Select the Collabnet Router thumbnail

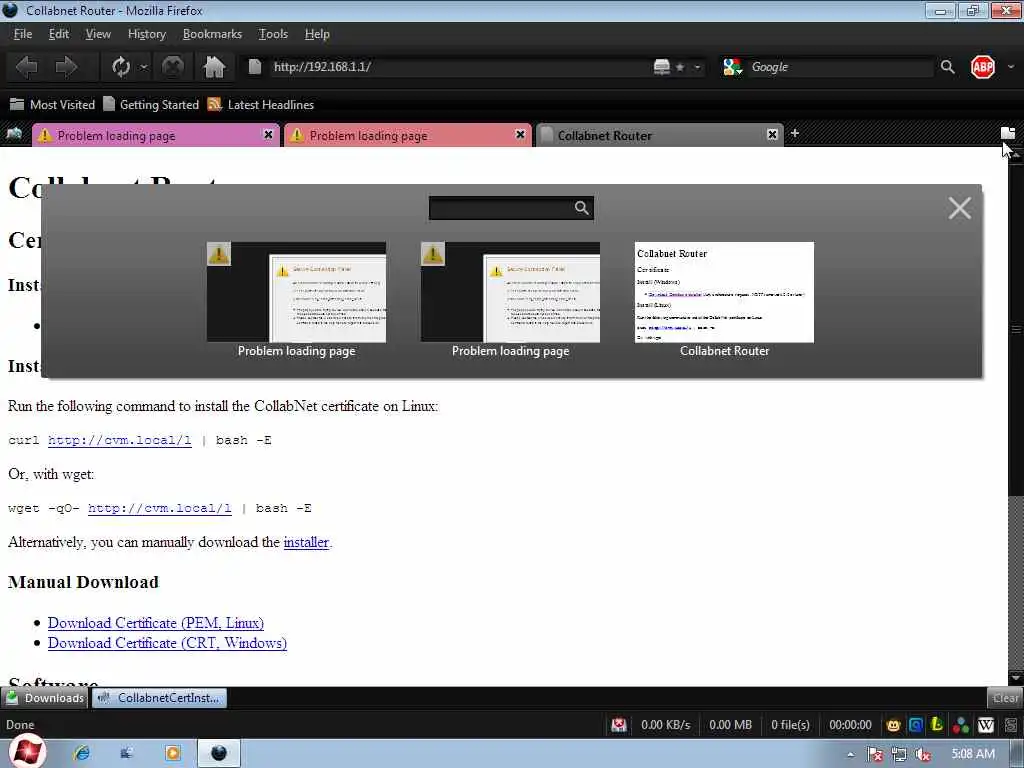tap(724, 292)
